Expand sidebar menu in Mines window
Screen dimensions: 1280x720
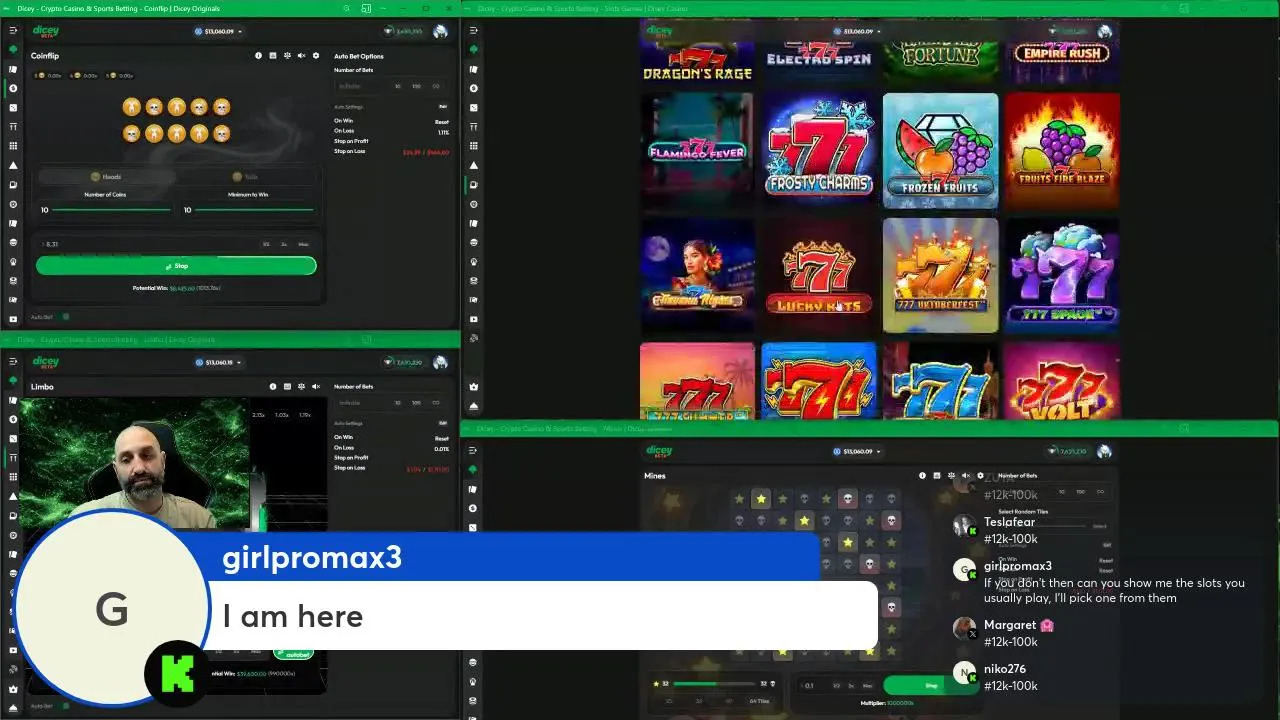(474, 451)
